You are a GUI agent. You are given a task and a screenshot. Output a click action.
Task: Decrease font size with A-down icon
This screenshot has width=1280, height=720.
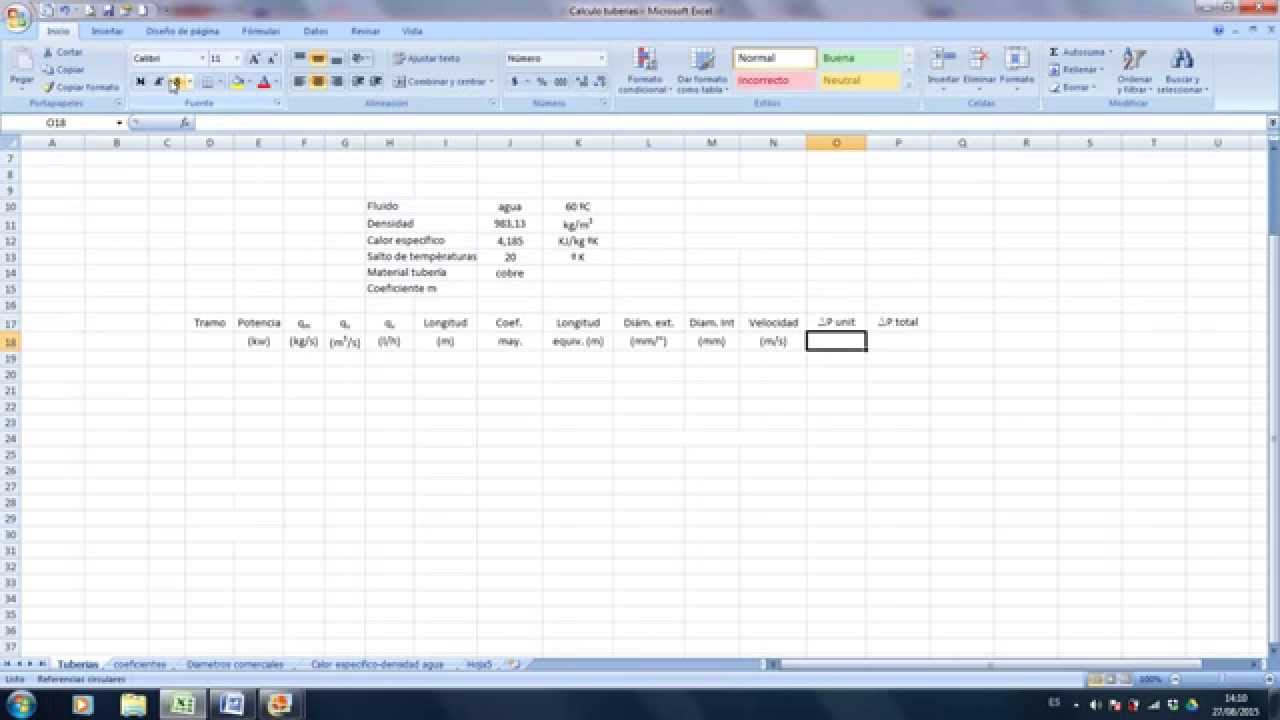click(271, 59)
